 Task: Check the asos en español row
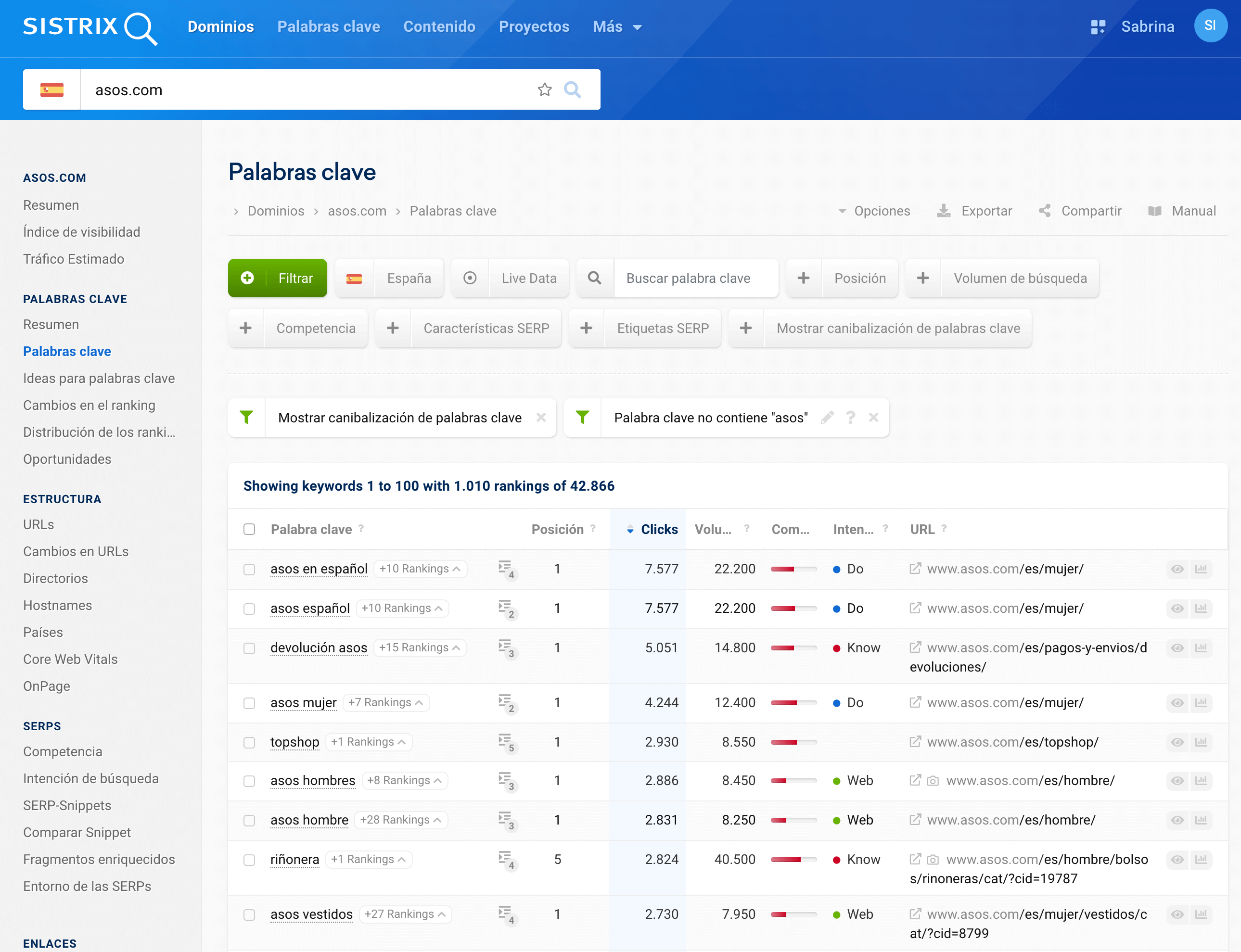[x=249, y=570]
